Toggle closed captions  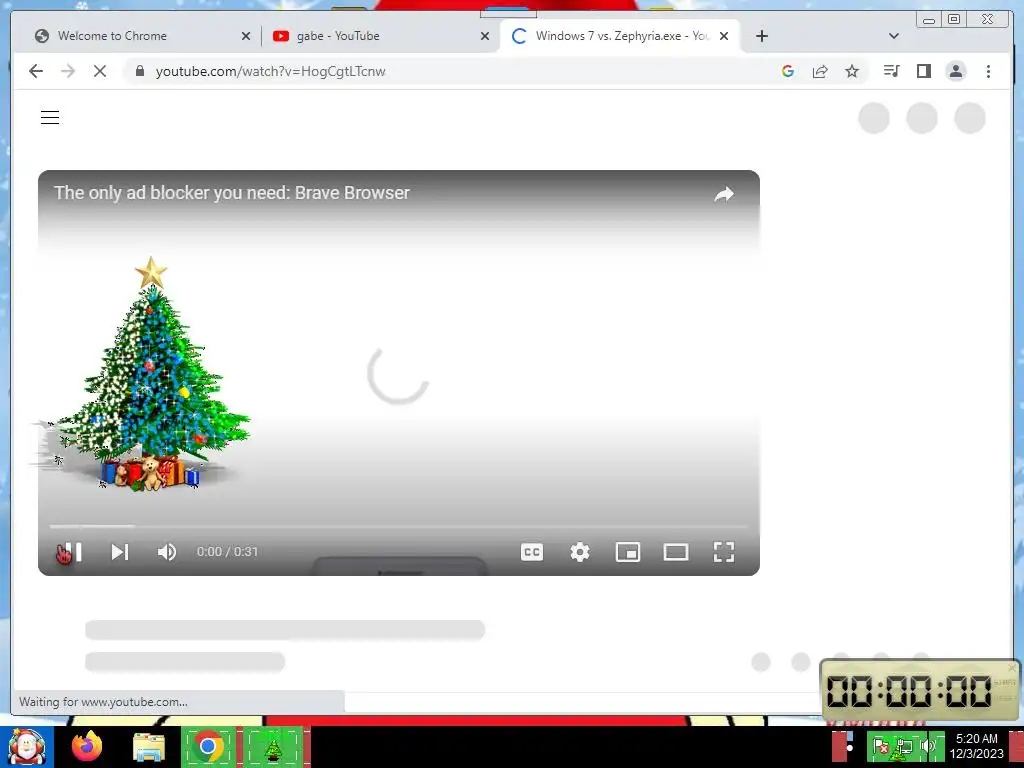(532, 552)
